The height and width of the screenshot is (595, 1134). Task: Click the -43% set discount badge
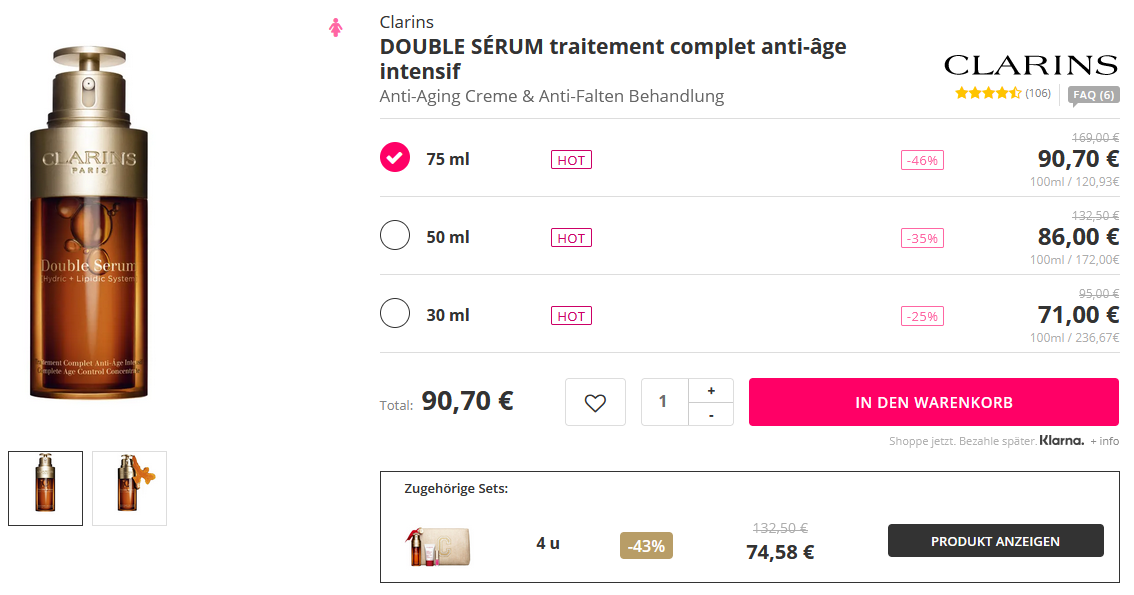pyautogui.click(x=647, y=545)
